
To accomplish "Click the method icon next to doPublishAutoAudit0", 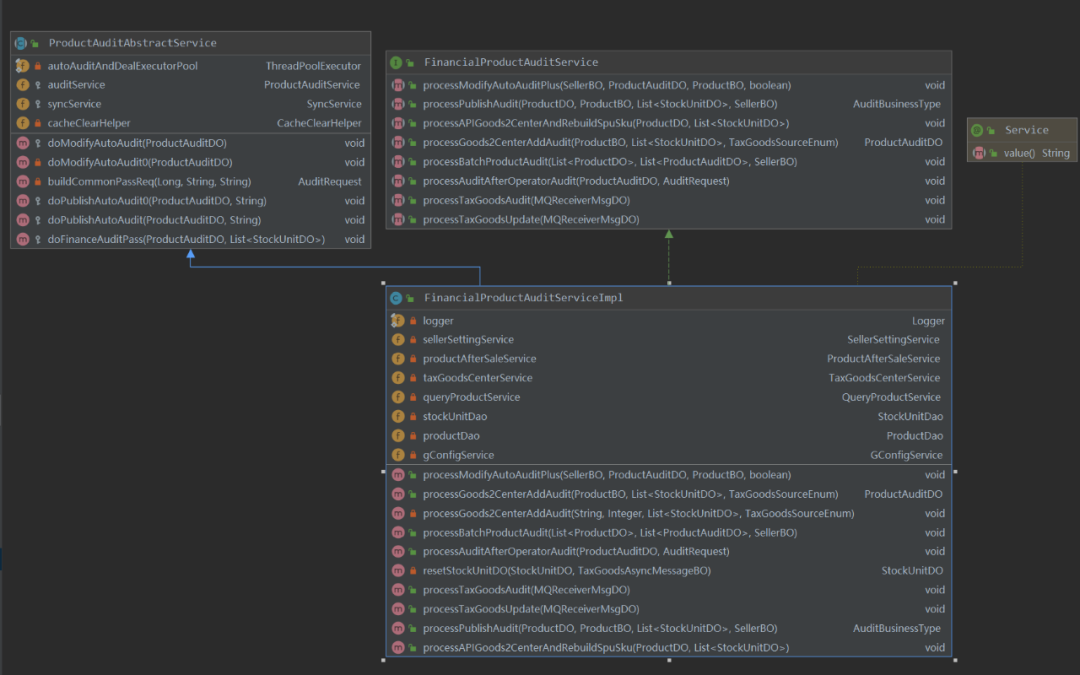I will [23, 201].
